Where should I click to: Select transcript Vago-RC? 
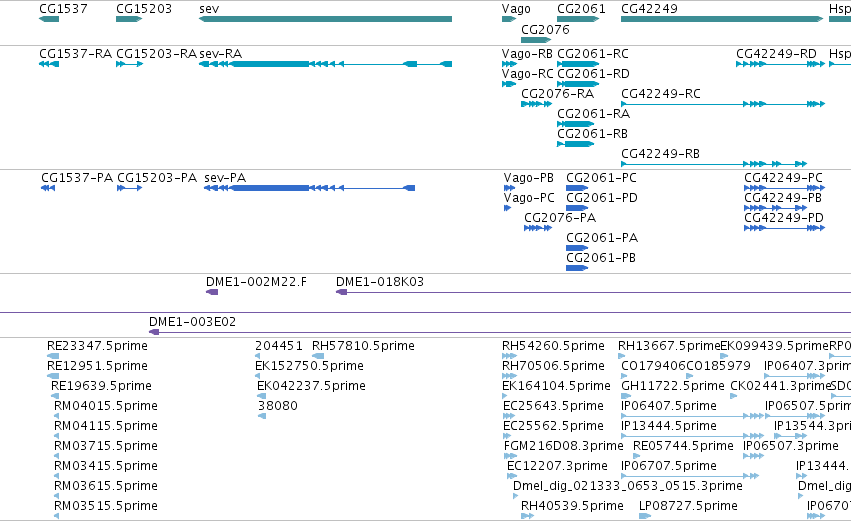509,84
